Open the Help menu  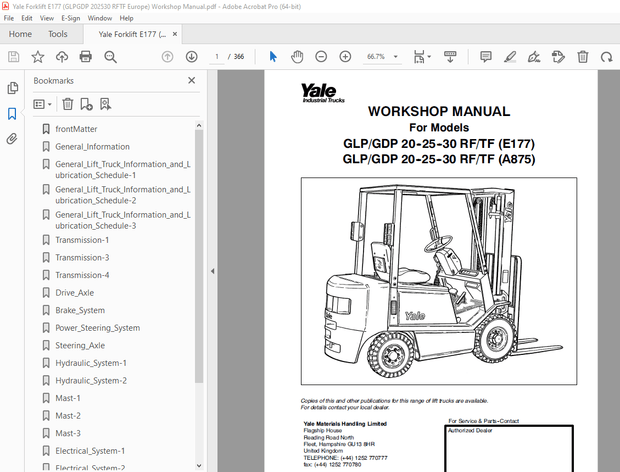click(x=127, y=18)
